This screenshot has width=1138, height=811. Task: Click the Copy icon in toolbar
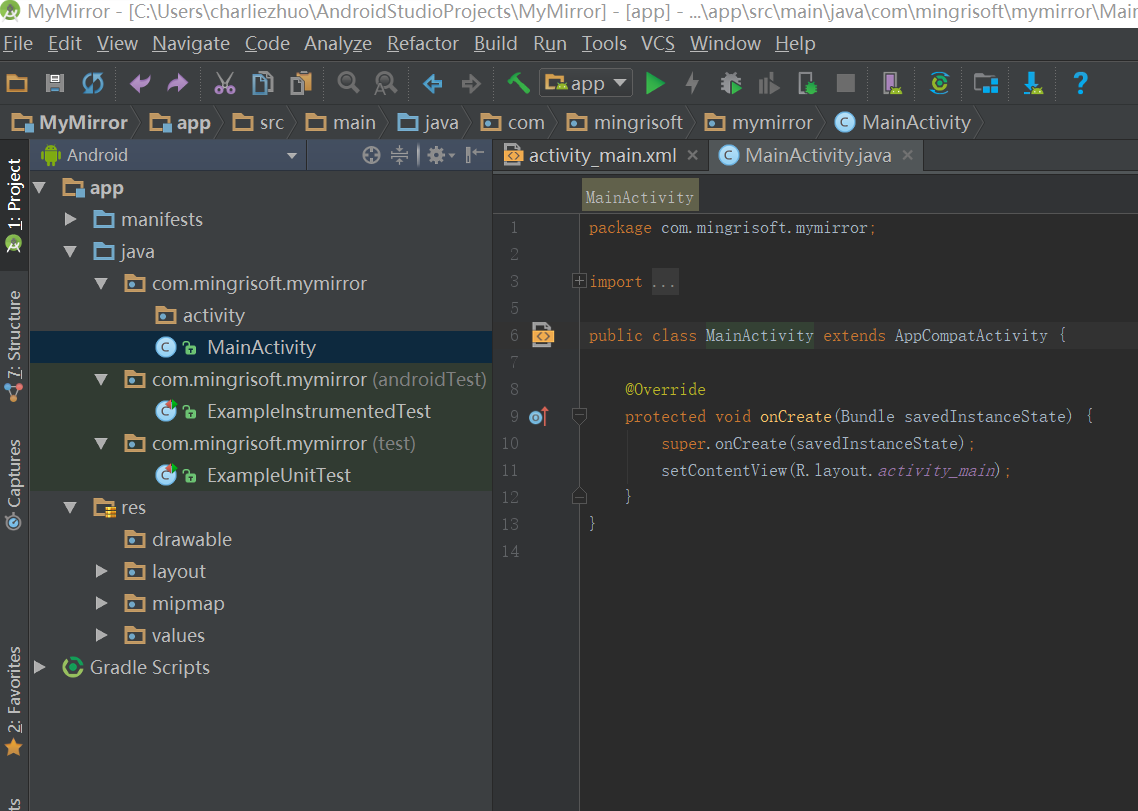pyautogui.click(x=263, y=83)
